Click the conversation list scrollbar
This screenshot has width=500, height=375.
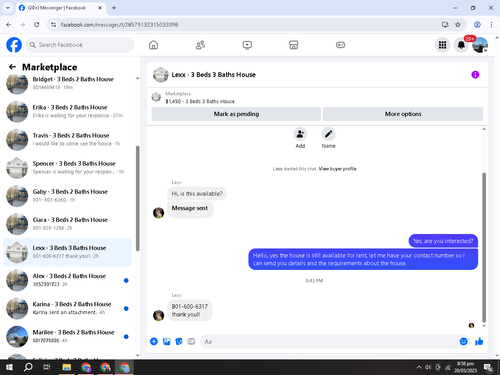[137, 198]
